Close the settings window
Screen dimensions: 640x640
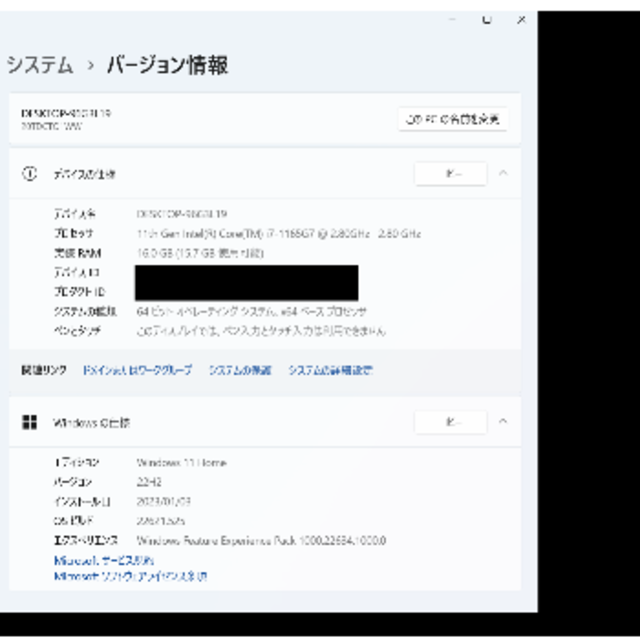521,19
